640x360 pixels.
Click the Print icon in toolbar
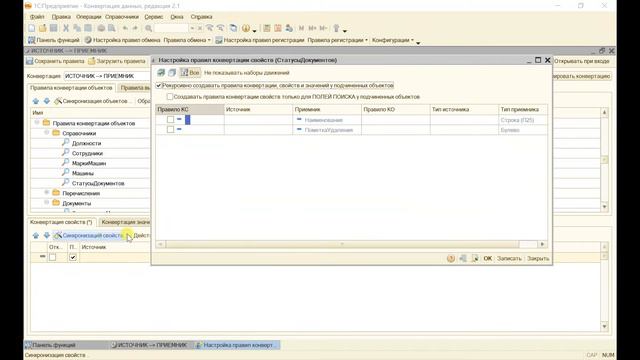coord(101,28)
